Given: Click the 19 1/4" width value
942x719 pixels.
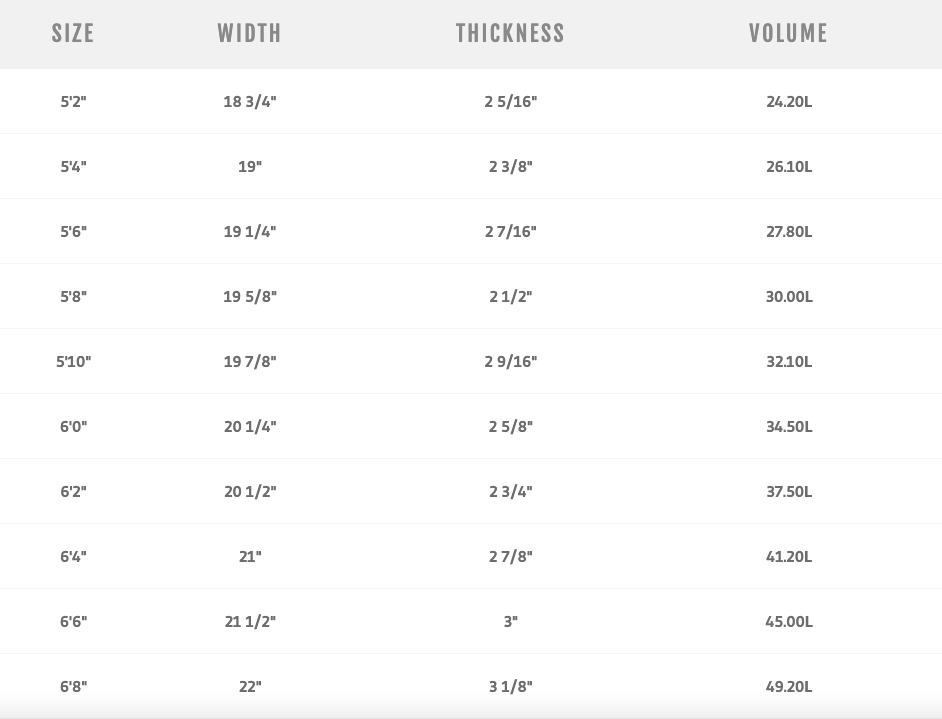Looking at the screenshot, I should click(x=250, y=231).
